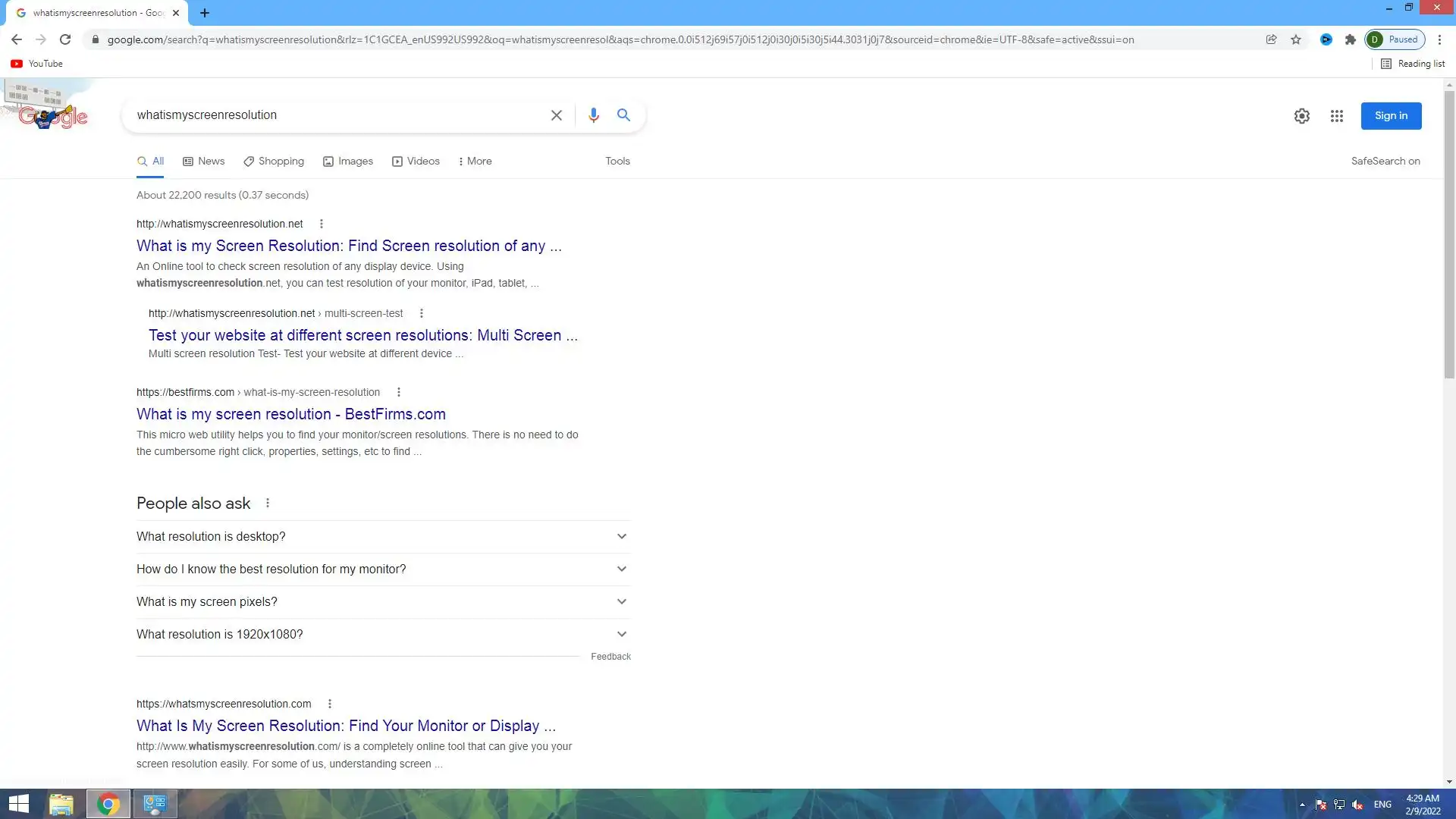The width and height of the screenshot is (1456, 819).
Task: Switch to the Videos results tab
Action: (416, 161)
